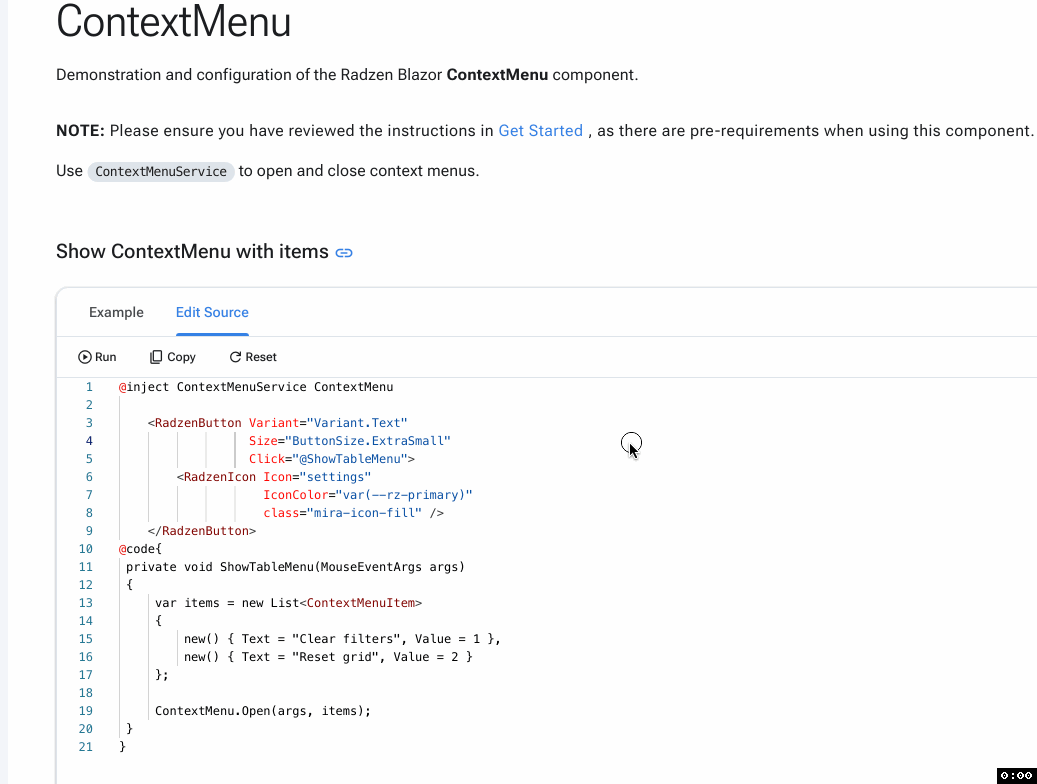Viewport: 1037px width, 784px height.
Task: Click the bold 'NOTE:' text
Action: [81, 131]
